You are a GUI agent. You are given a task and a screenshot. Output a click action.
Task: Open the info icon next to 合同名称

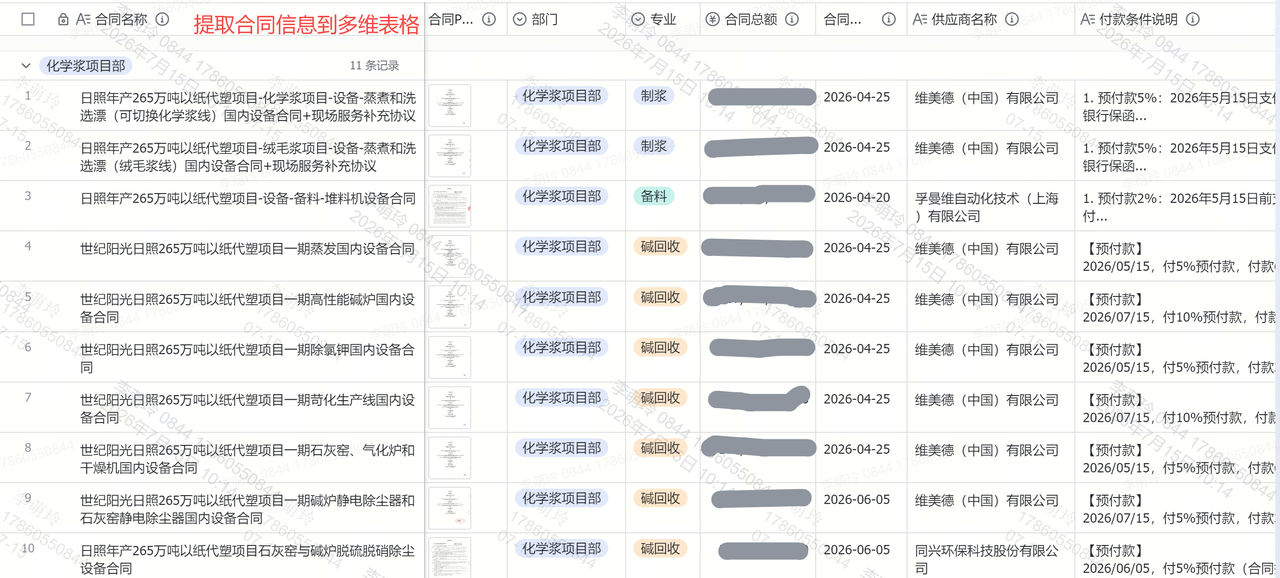(162, 19)
